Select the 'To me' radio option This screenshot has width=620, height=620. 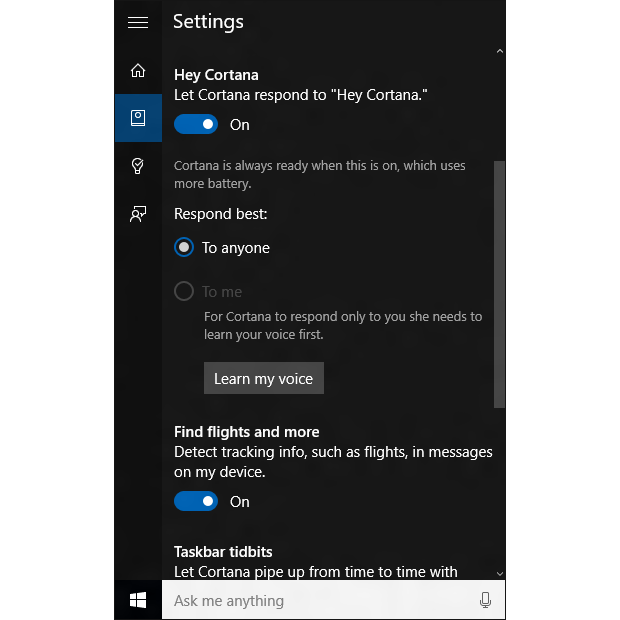pyautogui.click(x=184, y=292)
